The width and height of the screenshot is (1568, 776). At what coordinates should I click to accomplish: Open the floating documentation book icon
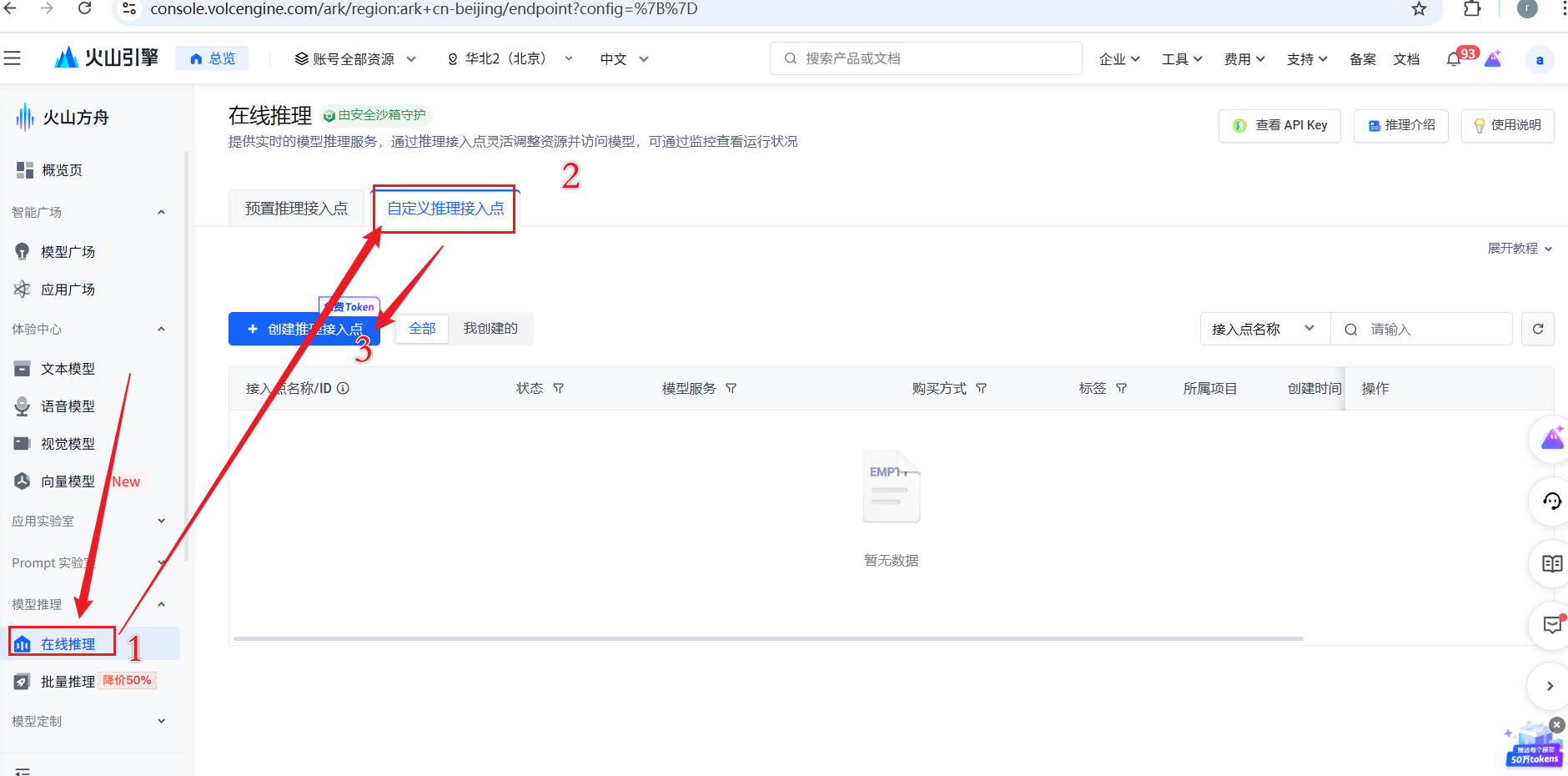[x=1551, y=564]
